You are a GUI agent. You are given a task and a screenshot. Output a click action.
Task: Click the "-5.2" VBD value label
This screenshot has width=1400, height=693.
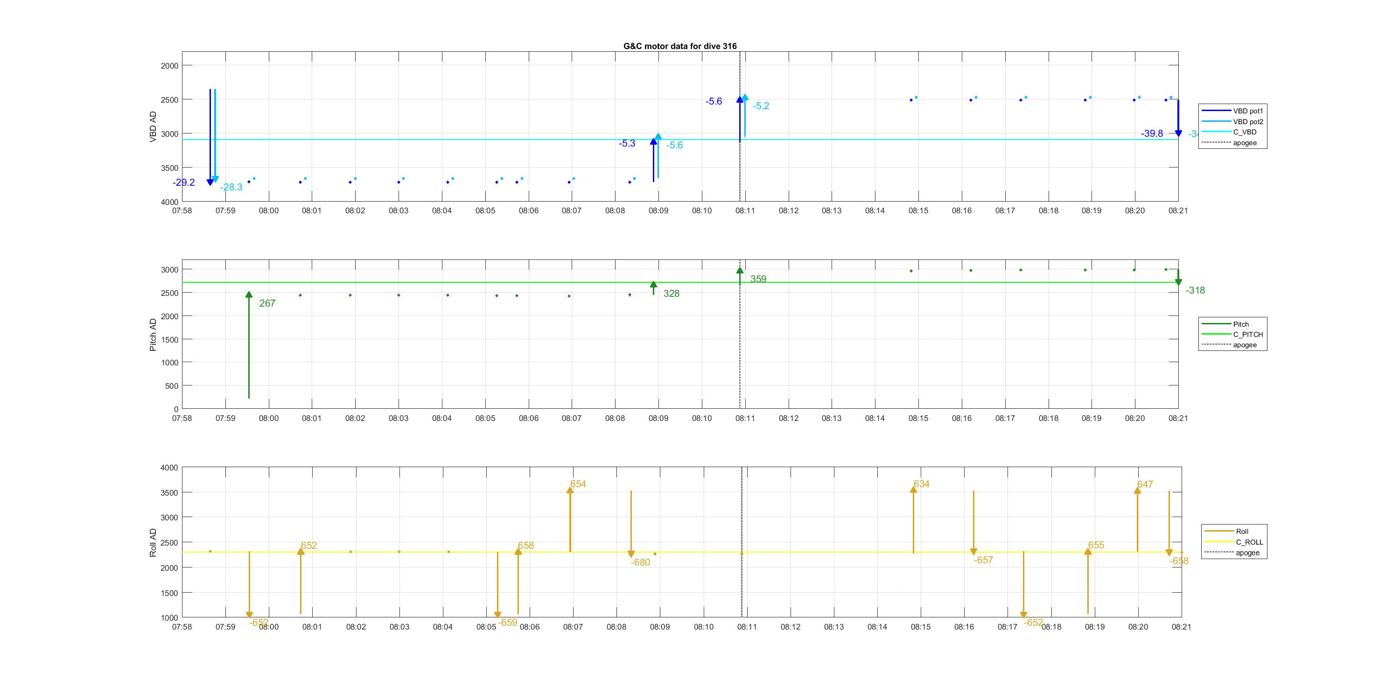pyautogui.click(x=761, y=106)
